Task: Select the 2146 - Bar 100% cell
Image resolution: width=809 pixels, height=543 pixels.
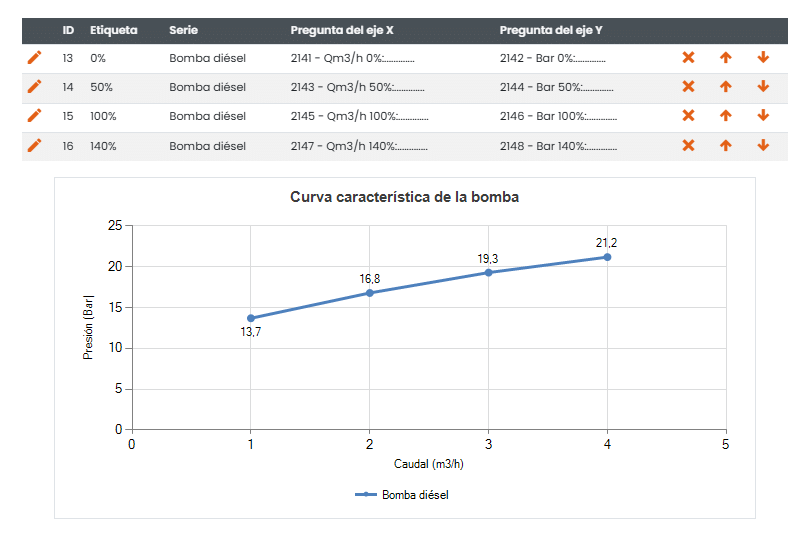Action: [558, 116]
